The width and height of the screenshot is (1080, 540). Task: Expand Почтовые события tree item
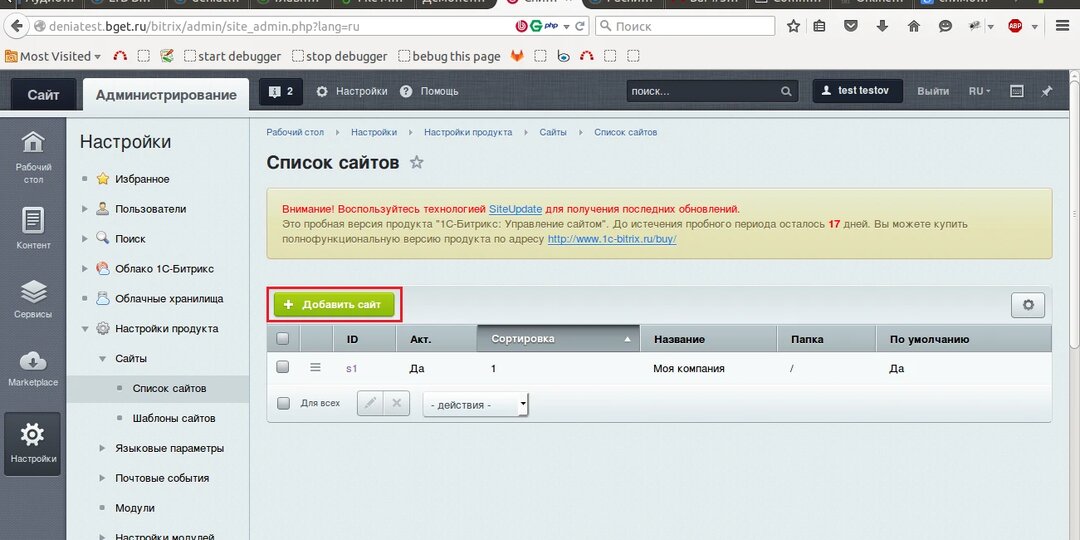click(102, 478)
